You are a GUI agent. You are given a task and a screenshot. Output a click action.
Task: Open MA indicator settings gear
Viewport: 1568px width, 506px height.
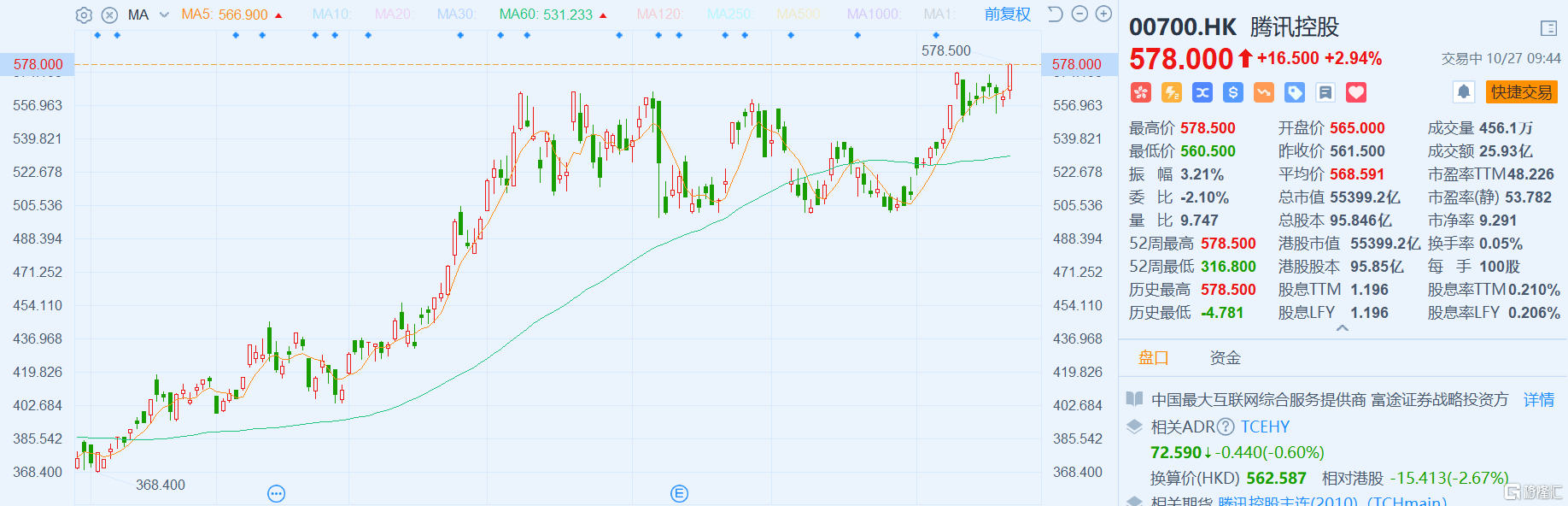click(84, 15)
